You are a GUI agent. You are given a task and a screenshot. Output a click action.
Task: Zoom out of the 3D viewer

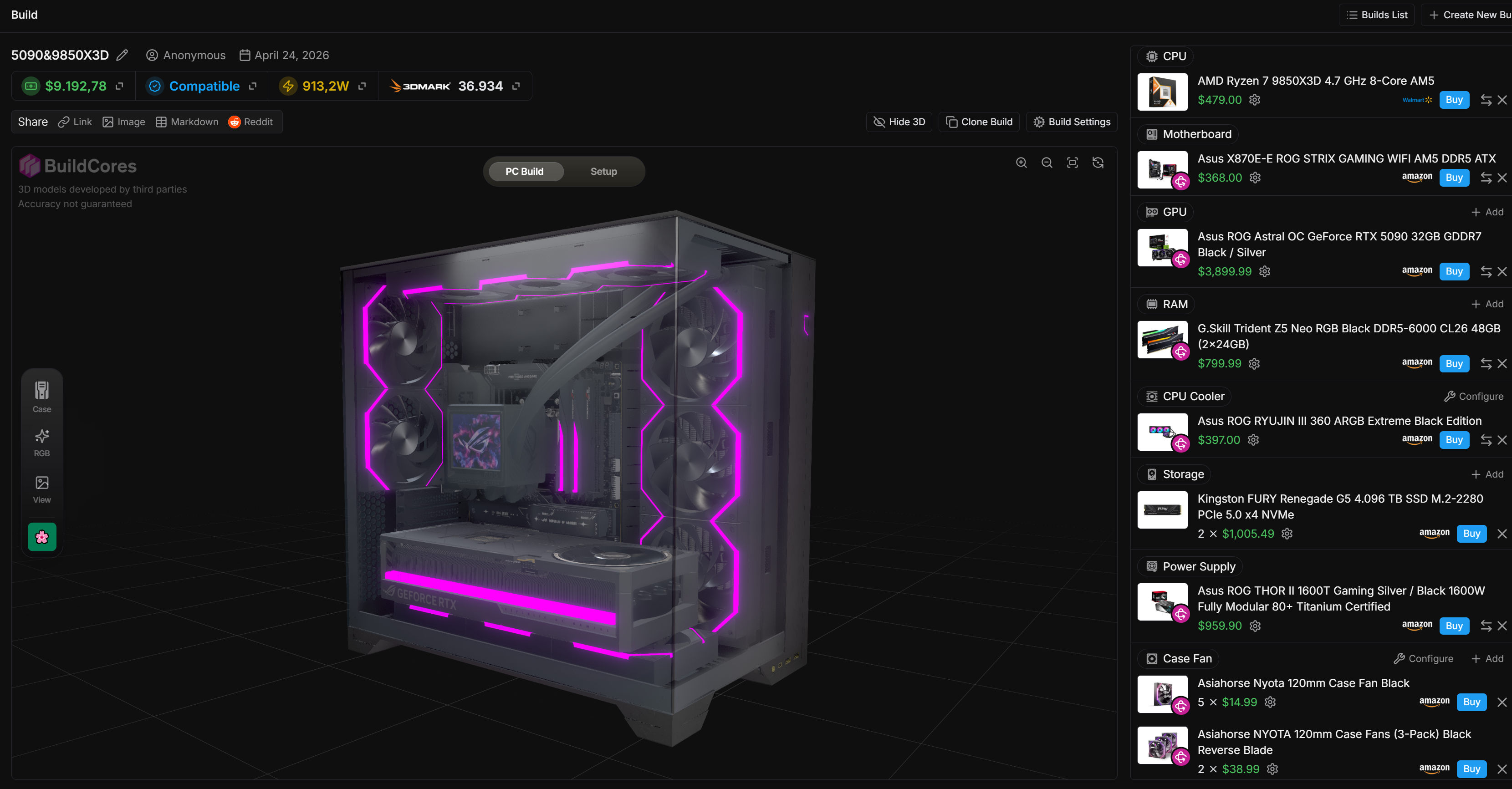[x=1047, y=163]
